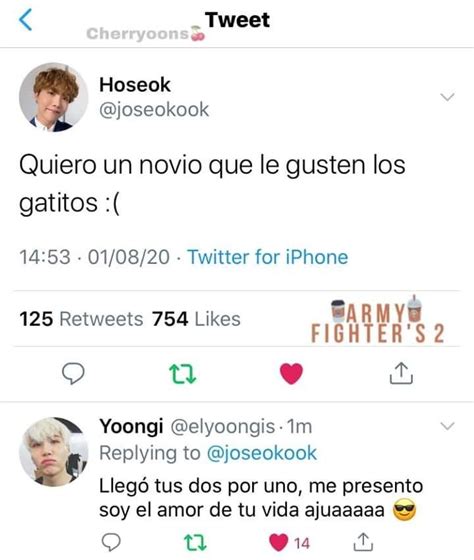Screen dimensions: 474x560
Task: Unlike Hoseok's tweet via red heart
Action: click(291, 374)
